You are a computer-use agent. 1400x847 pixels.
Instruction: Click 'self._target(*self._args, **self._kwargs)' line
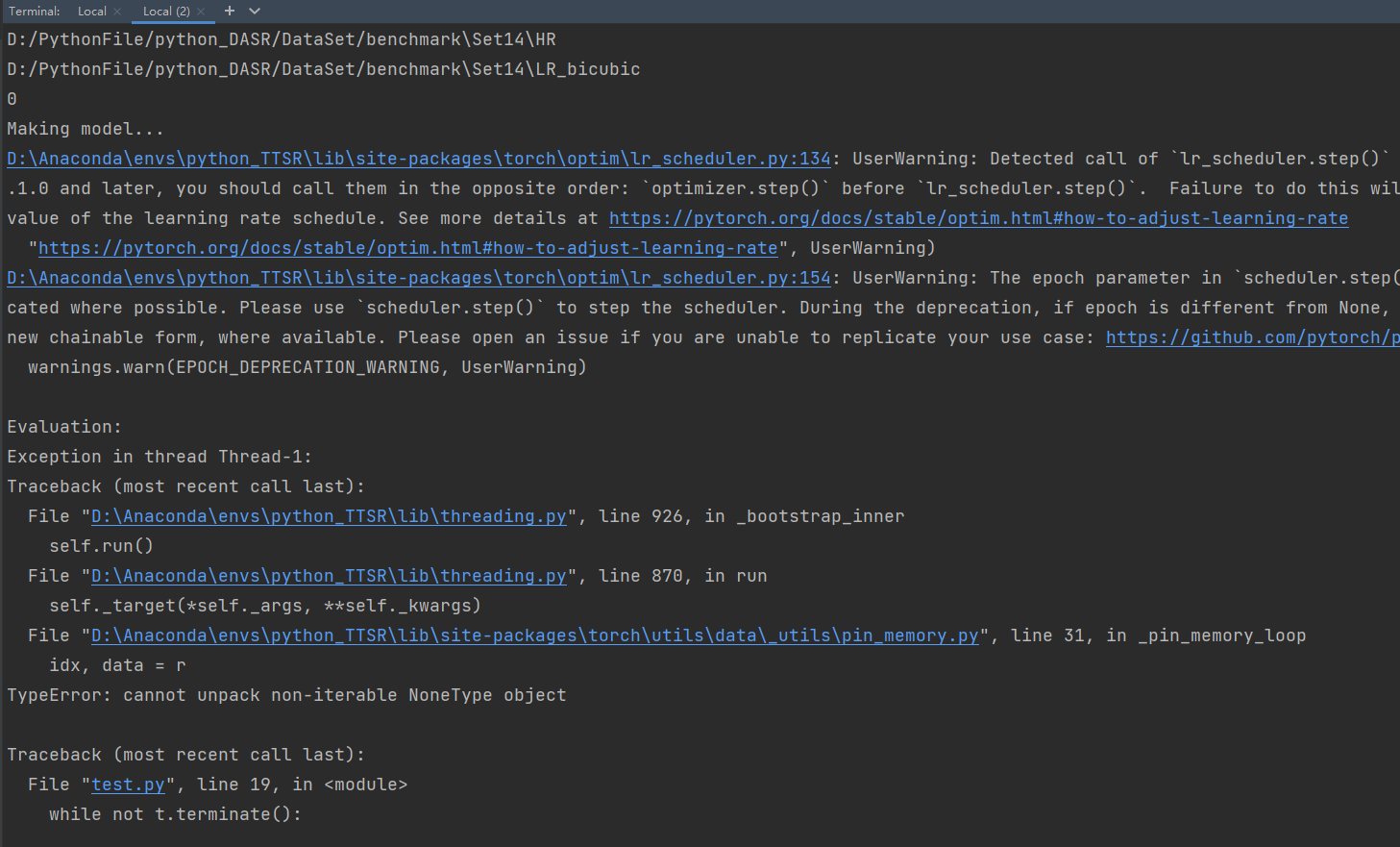[265, 606]
